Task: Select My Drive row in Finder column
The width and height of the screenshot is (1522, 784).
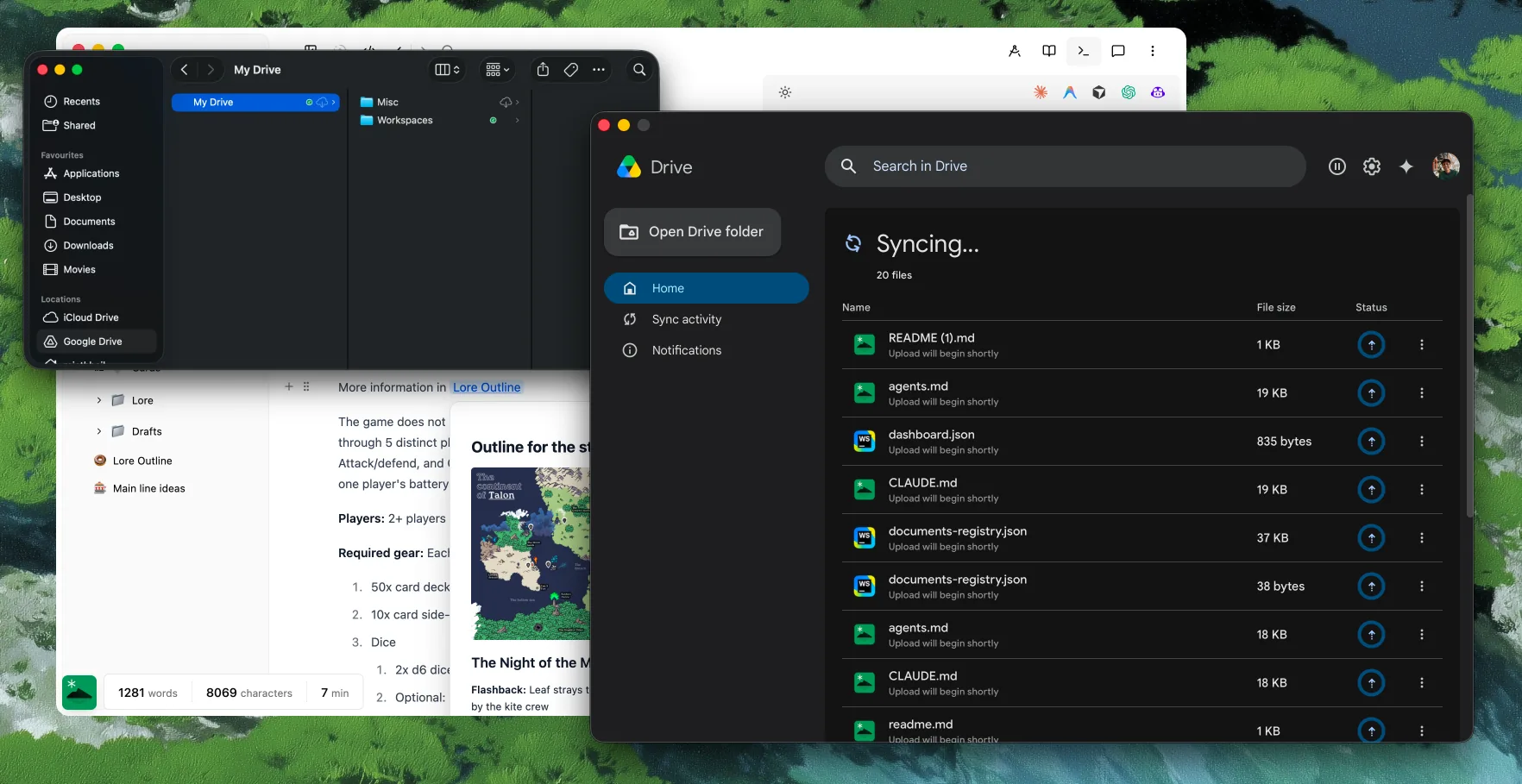Action: pos(255,103)
